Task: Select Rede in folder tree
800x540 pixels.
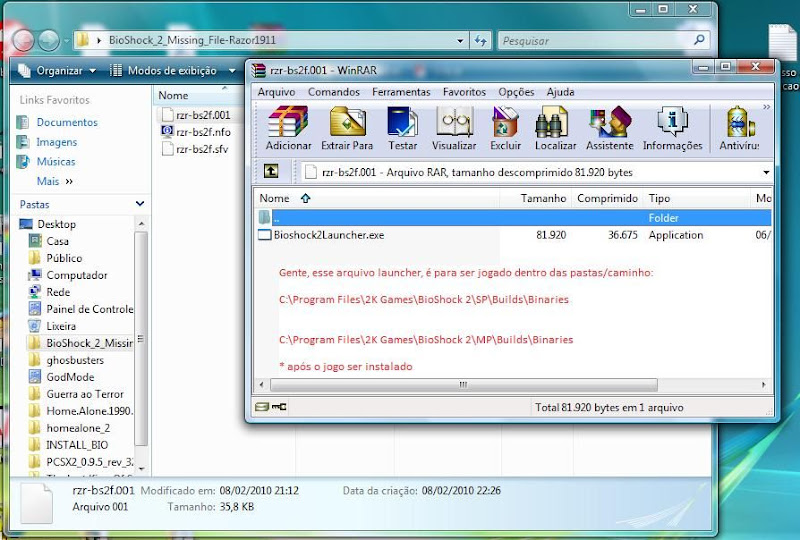Action: click(x=58, y=292)
